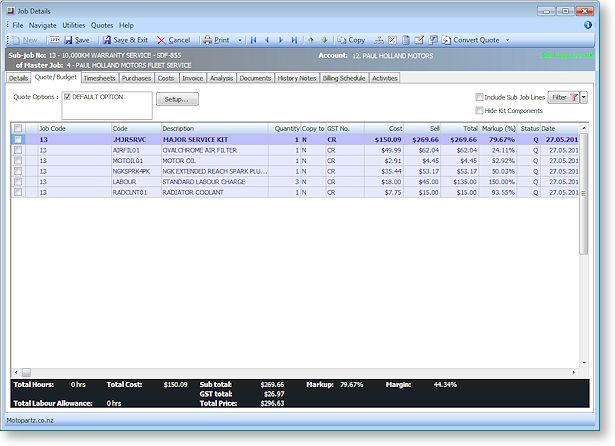The width and height of the screenshot is (615, 446).
Task: Click the Save & Exit toolbar button
Action: (125, 40)
